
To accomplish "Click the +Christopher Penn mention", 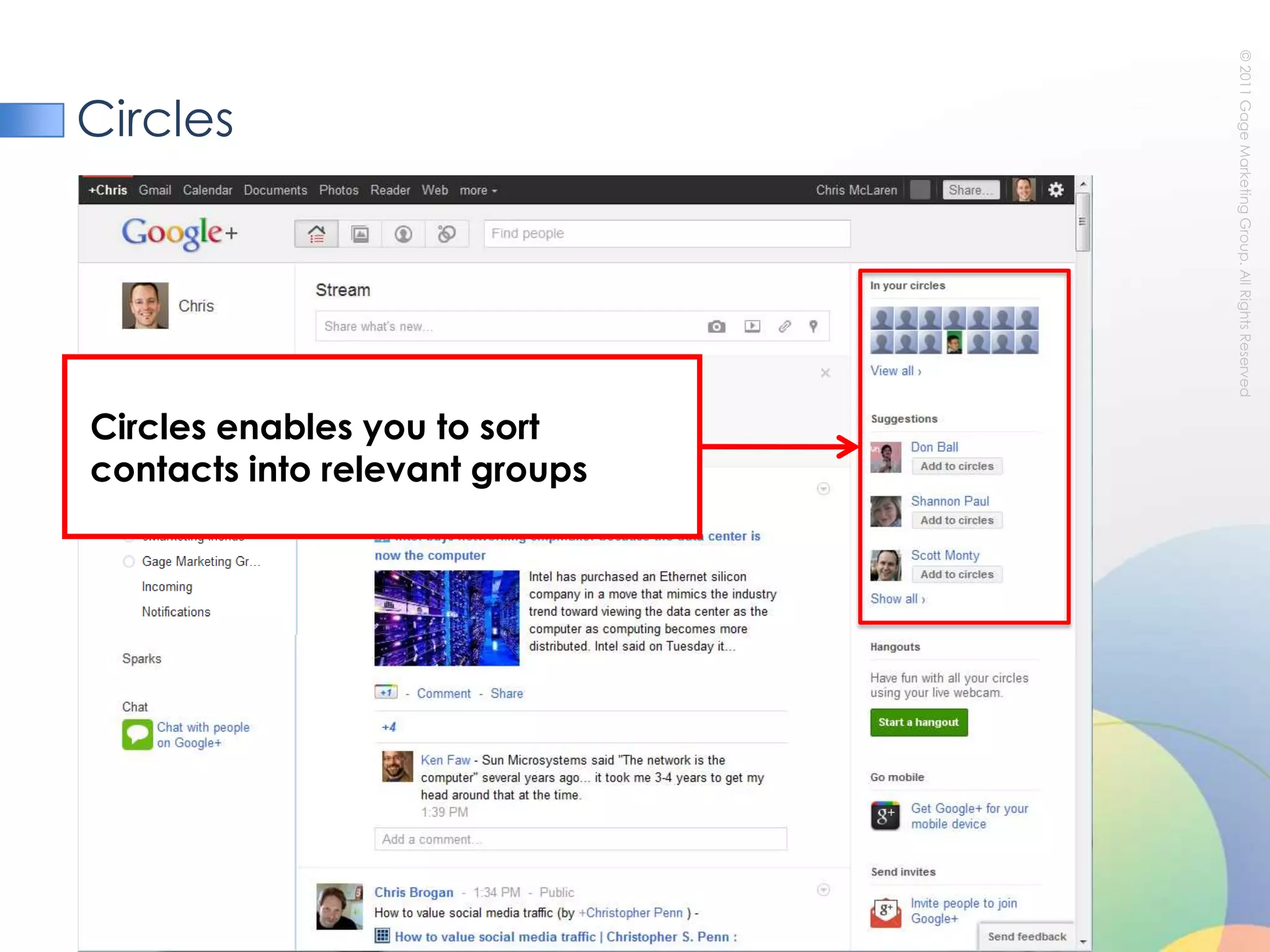I will point(631,912).
